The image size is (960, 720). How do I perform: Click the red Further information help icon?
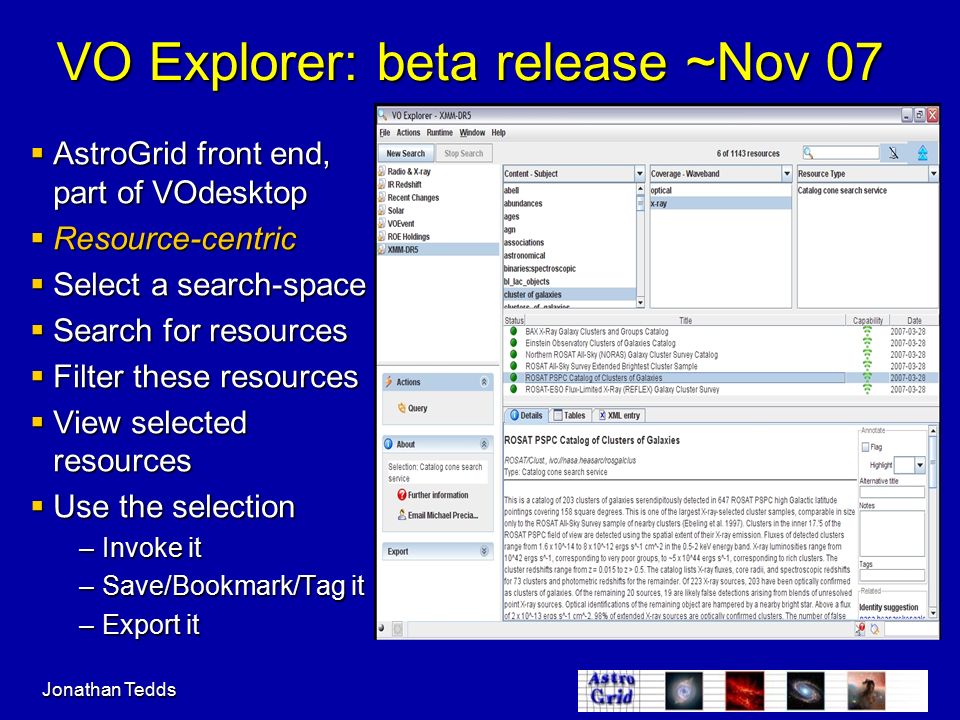tap(402, 495)
